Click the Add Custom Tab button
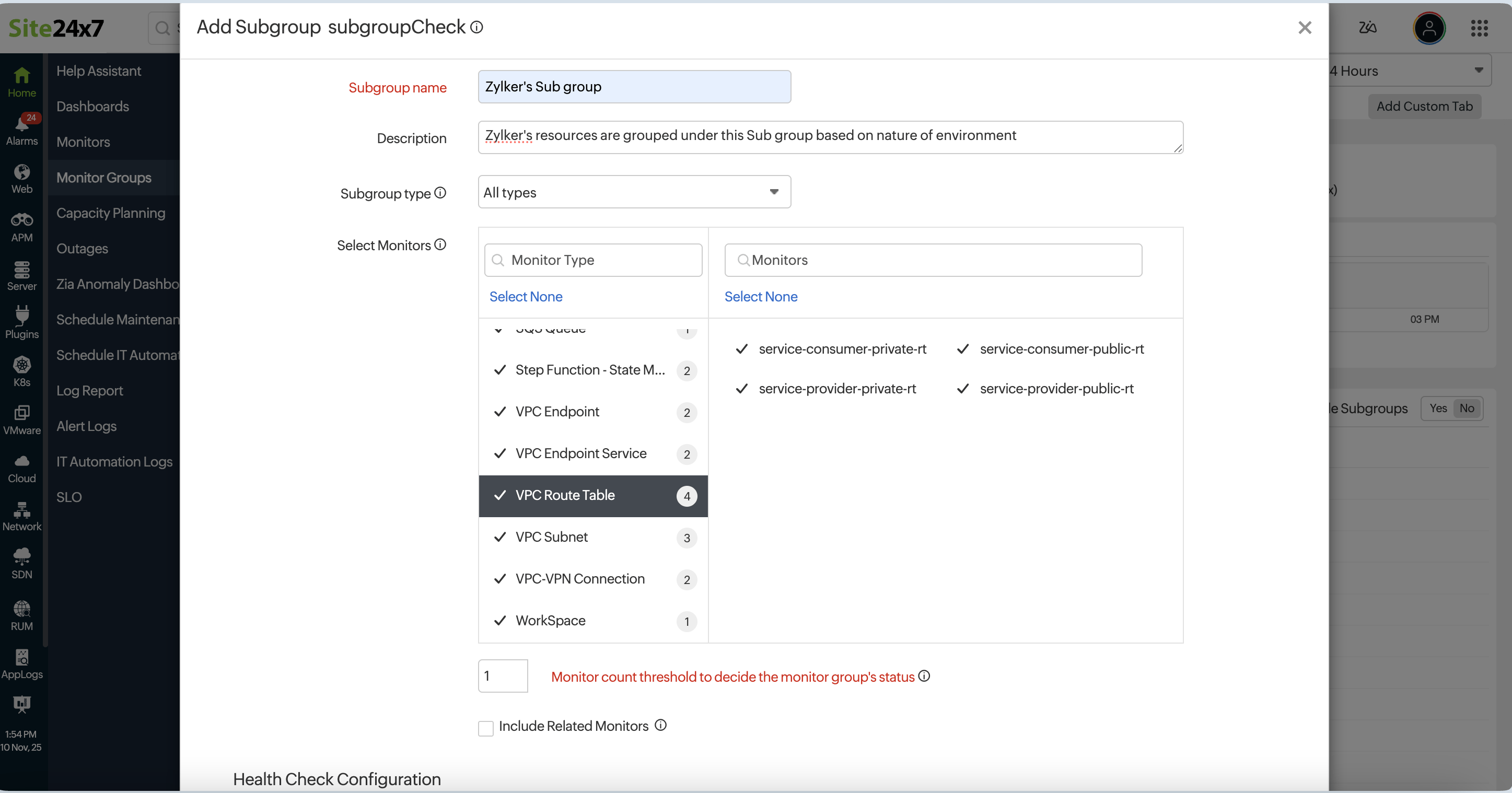This screenshot has height=793, width=1512. coord(1425,106)
